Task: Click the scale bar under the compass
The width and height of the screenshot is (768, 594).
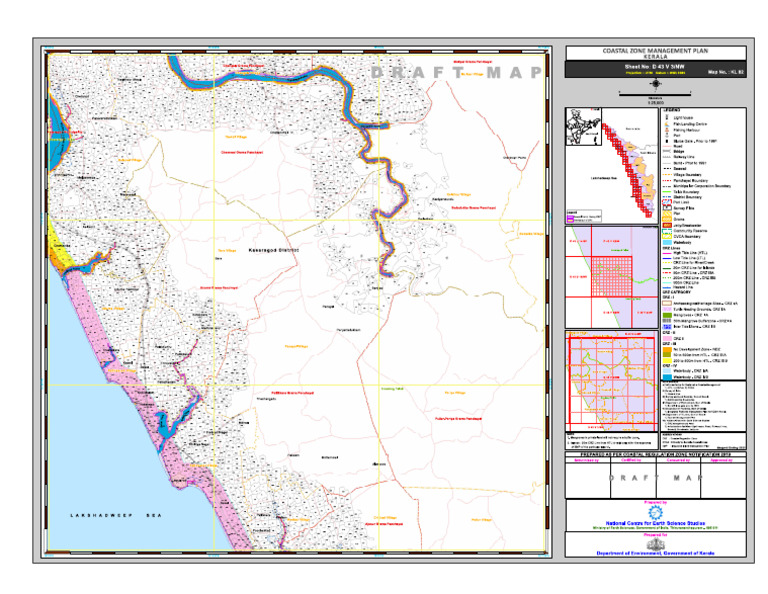Action: [x=655, y=94]
